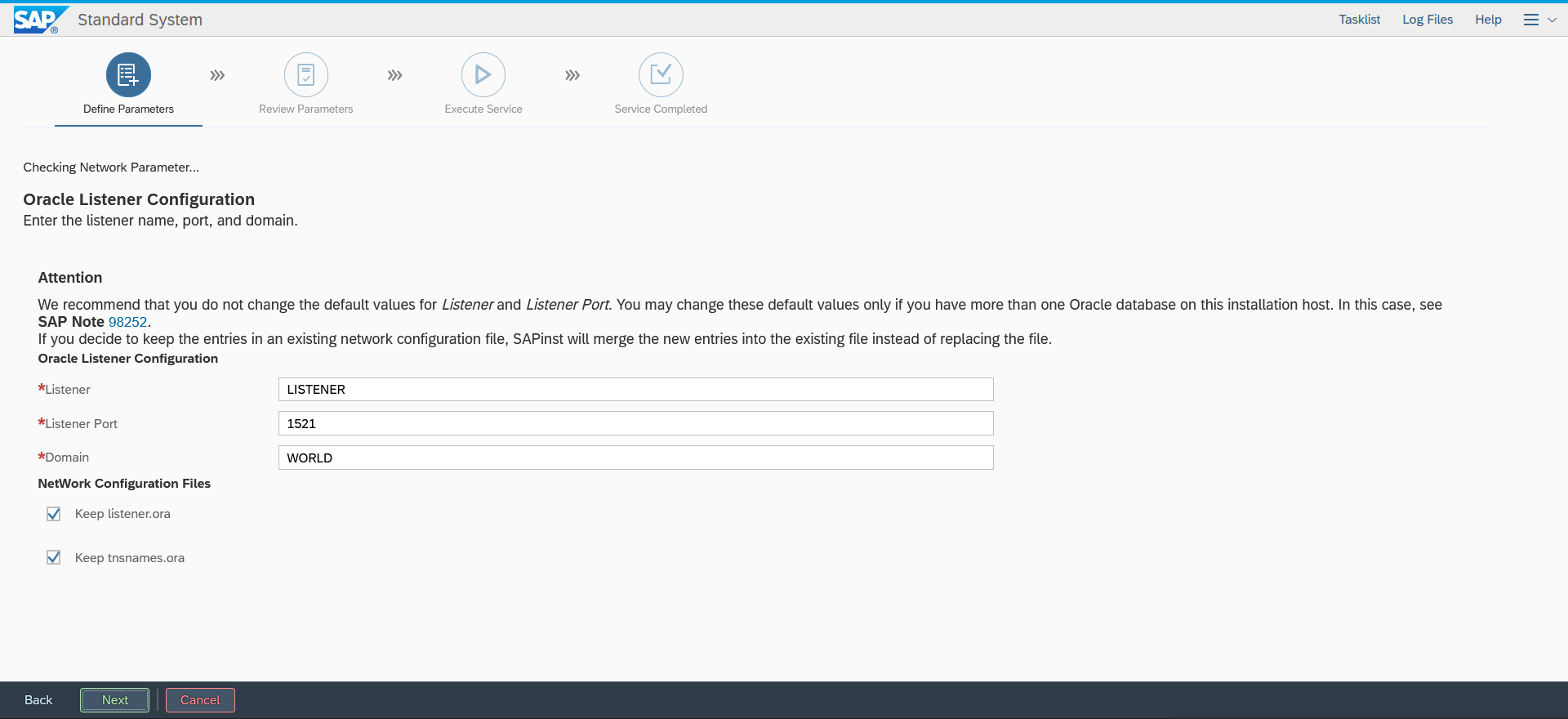Image resolution: width=1568 pixels, height=719 pixels.
Task: Click the Standard System title text
Action: [x=140, y=20]
